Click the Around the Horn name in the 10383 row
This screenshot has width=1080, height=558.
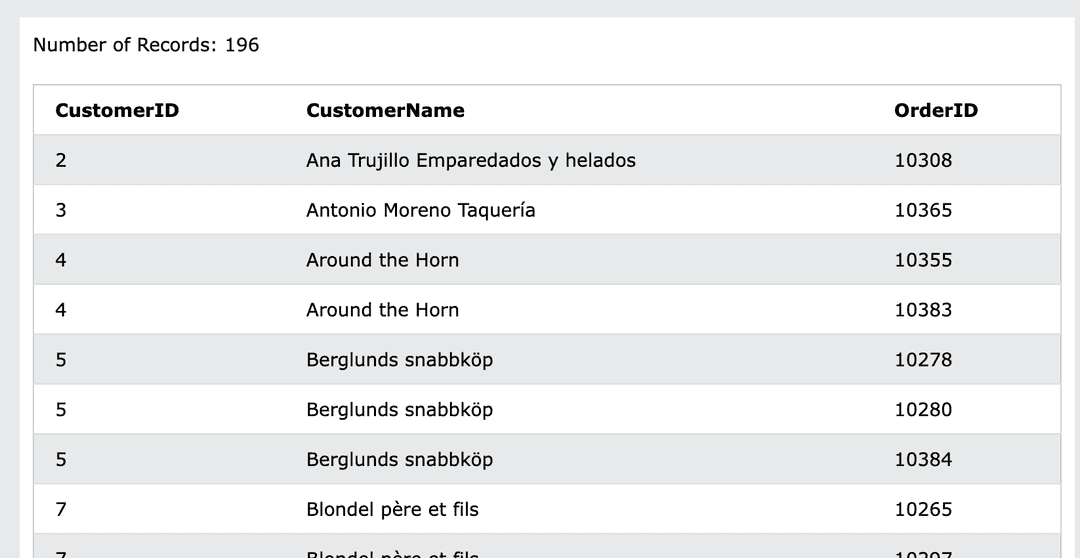(x=383, y=310)
